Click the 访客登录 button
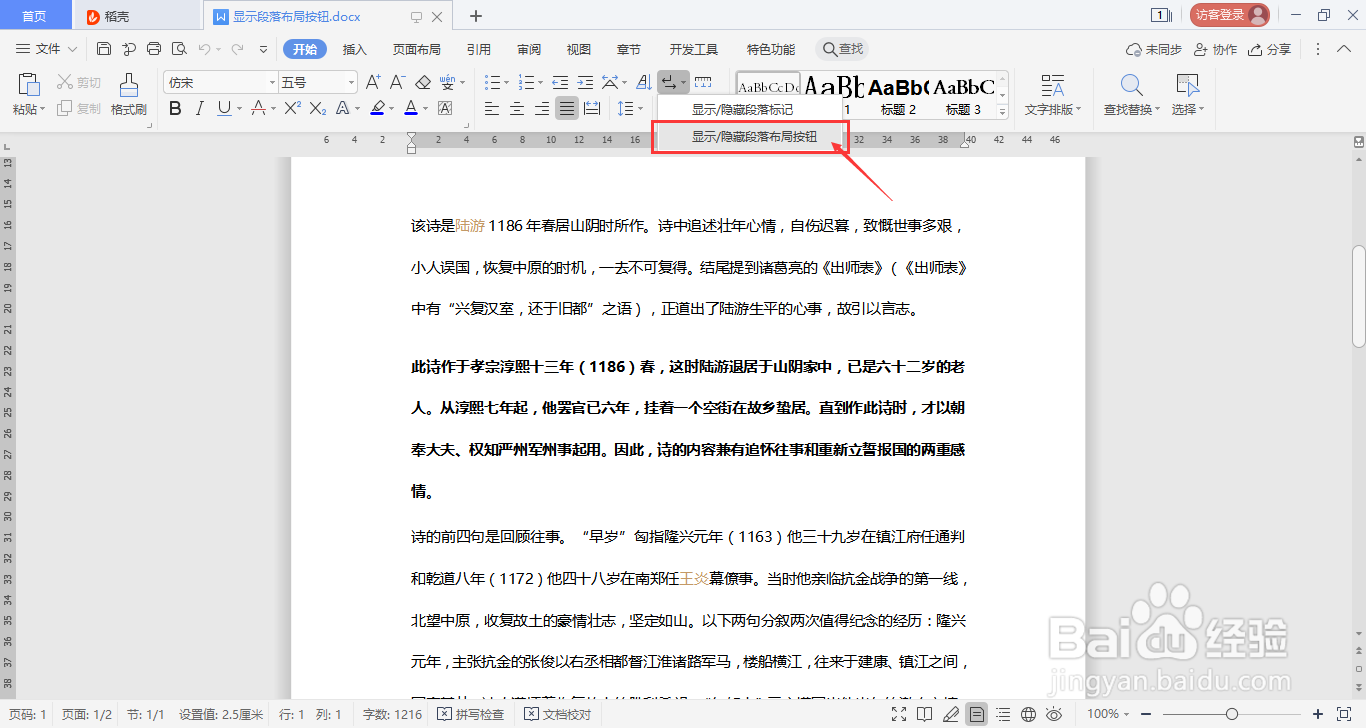This screenshot has height=728, width=1366. pos(1231,15)
